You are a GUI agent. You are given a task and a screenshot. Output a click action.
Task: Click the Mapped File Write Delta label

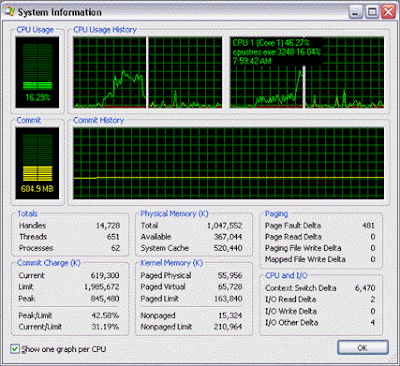(x=305, y=259)
